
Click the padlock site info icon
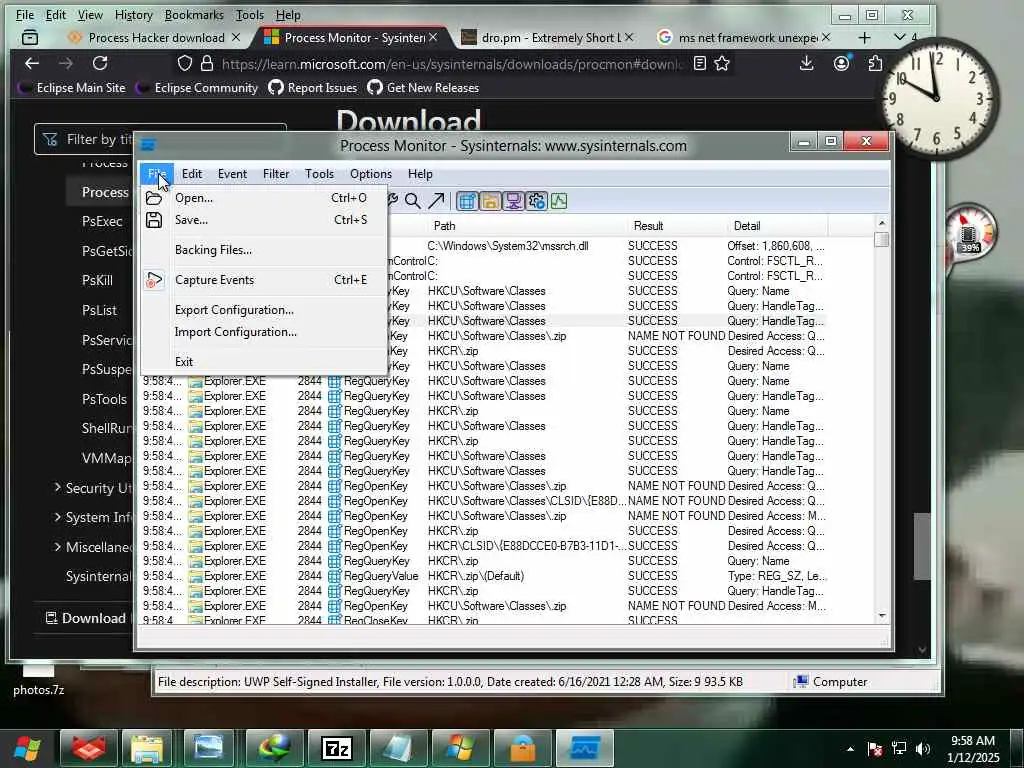click(x=207, y=63)
